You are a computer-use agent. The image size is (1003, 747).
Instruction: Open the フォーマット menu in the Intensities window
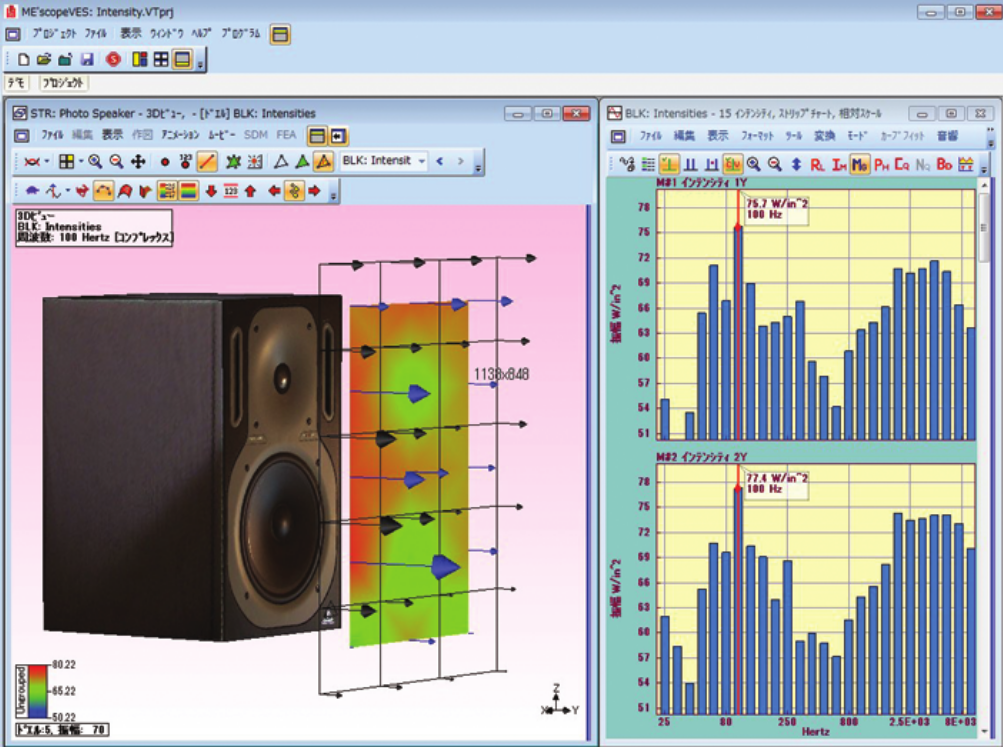coord(757,136)
